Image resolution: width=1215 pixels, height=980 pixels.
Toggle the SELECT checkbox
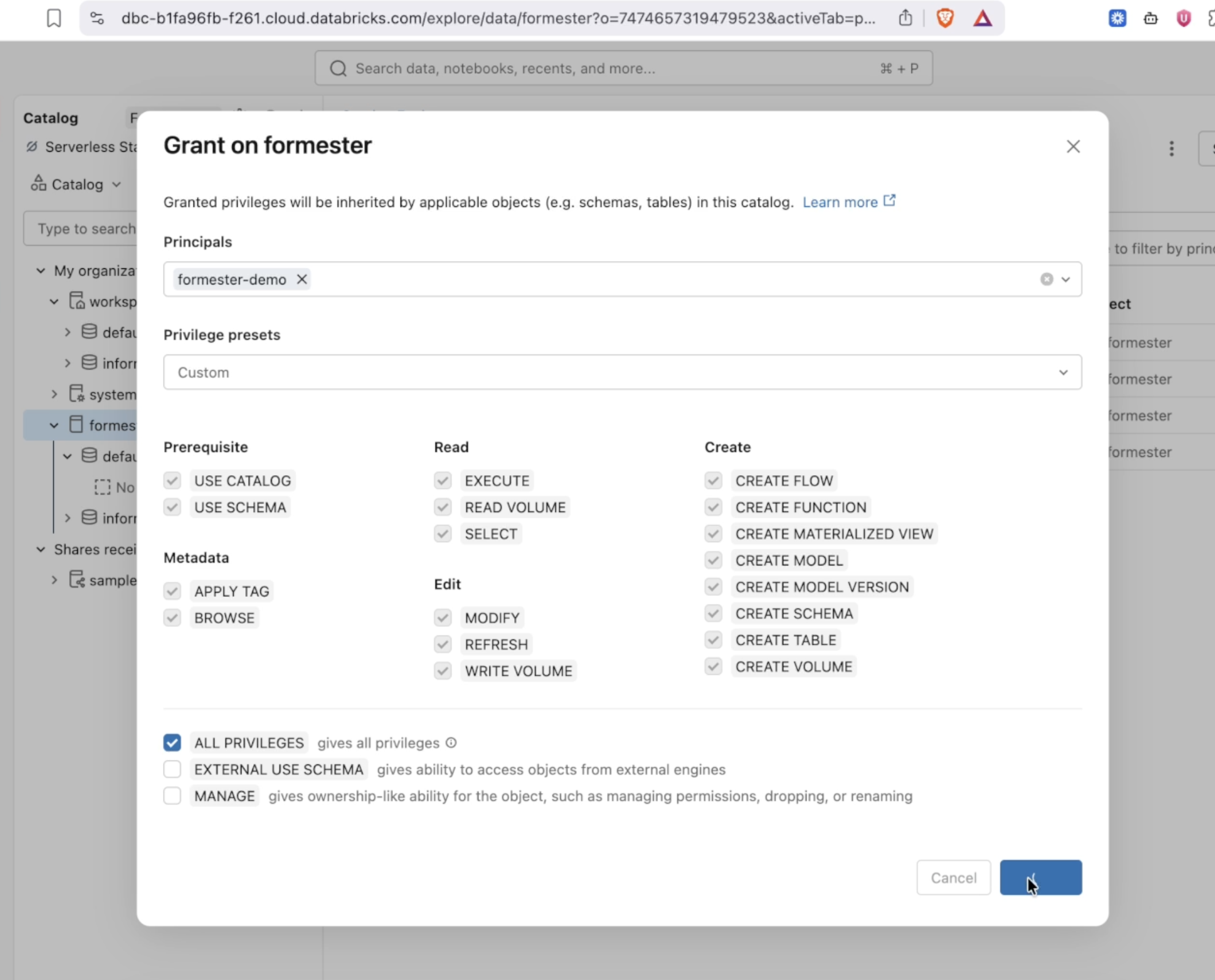(x=442, y=534)
